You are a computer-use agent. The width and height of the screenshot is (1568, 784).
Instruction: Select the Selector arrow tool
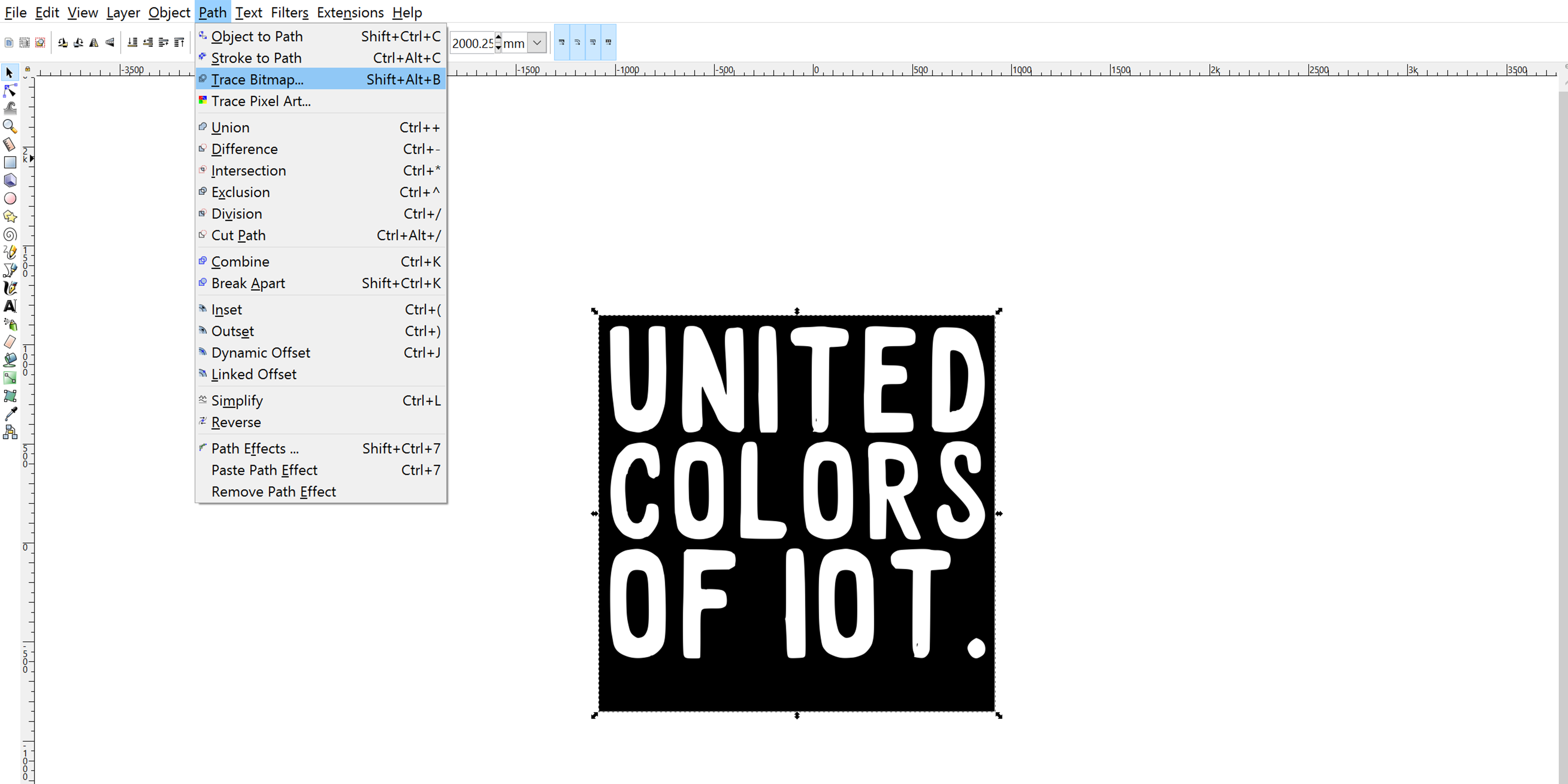10,72
